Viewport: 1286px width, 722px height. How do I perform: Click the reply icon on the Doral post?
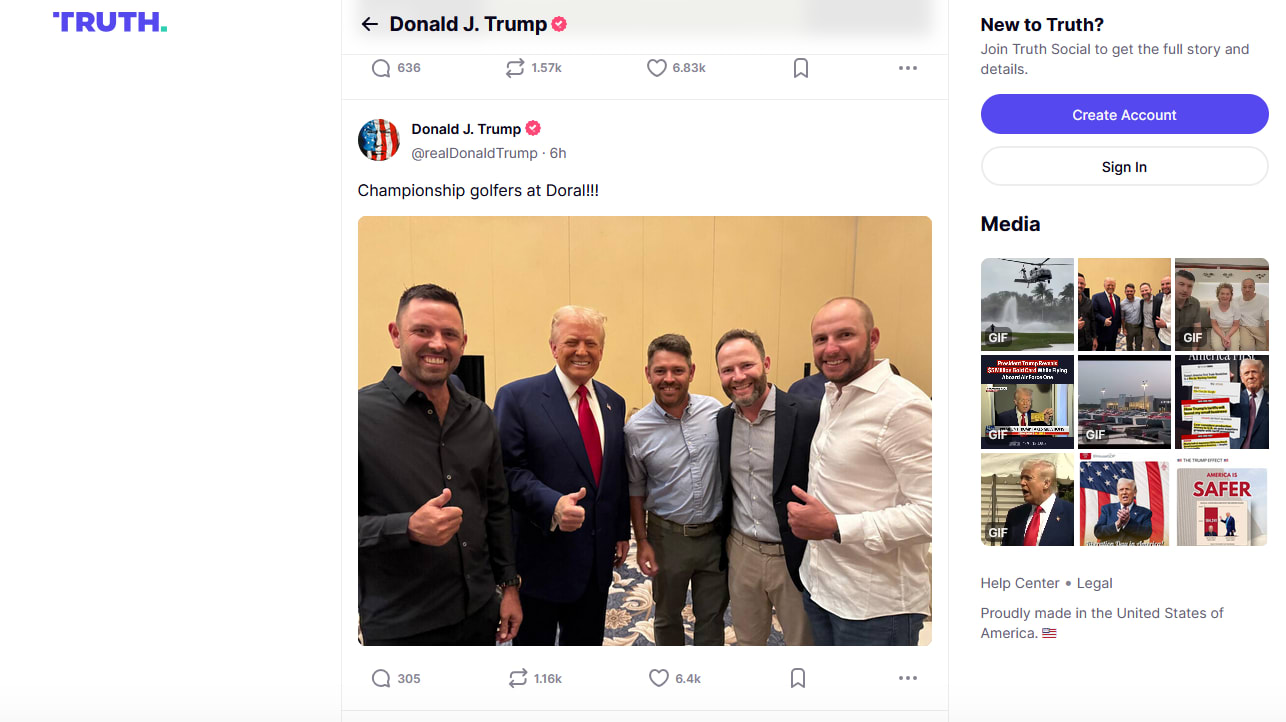[381, 678]
